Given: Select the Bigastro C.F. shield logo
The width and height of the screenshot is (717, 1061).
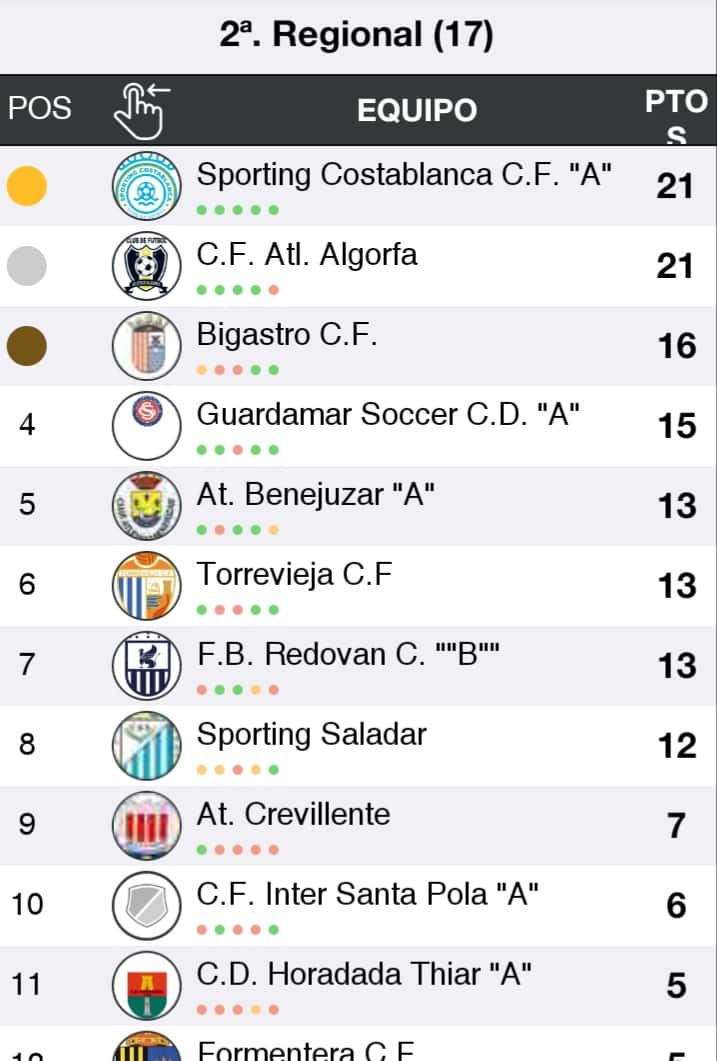Looking at the screenshot, I should tap(147, 346).
